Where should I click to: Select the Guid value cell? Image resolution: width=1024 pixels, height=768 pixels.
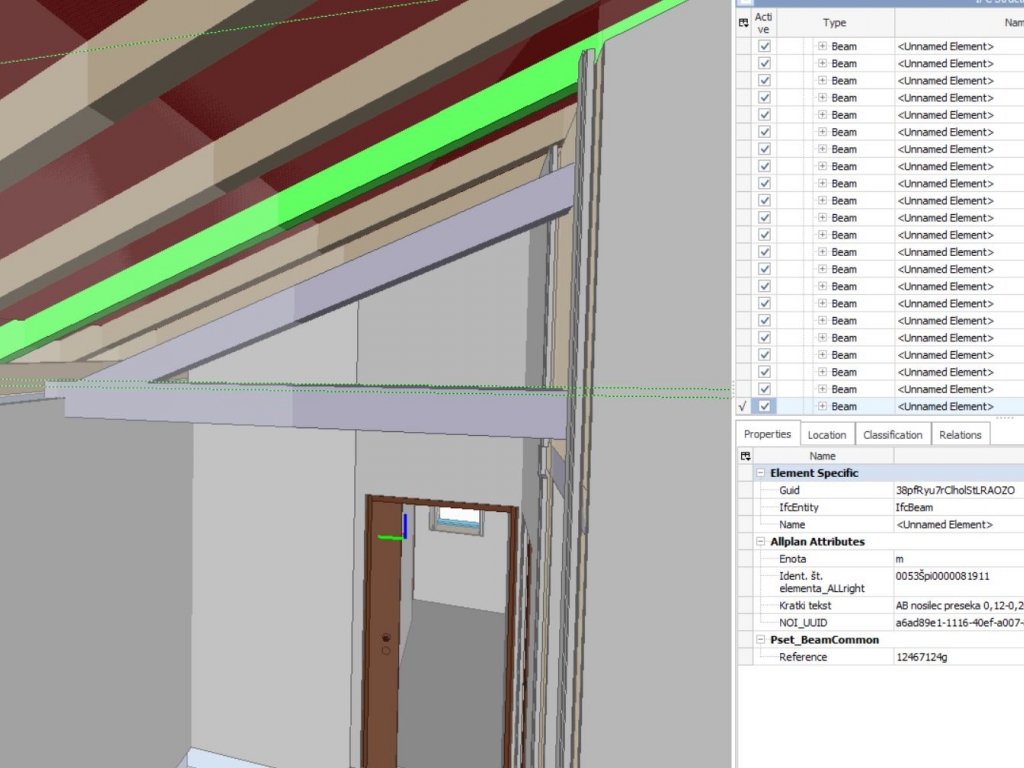point(955,491)
